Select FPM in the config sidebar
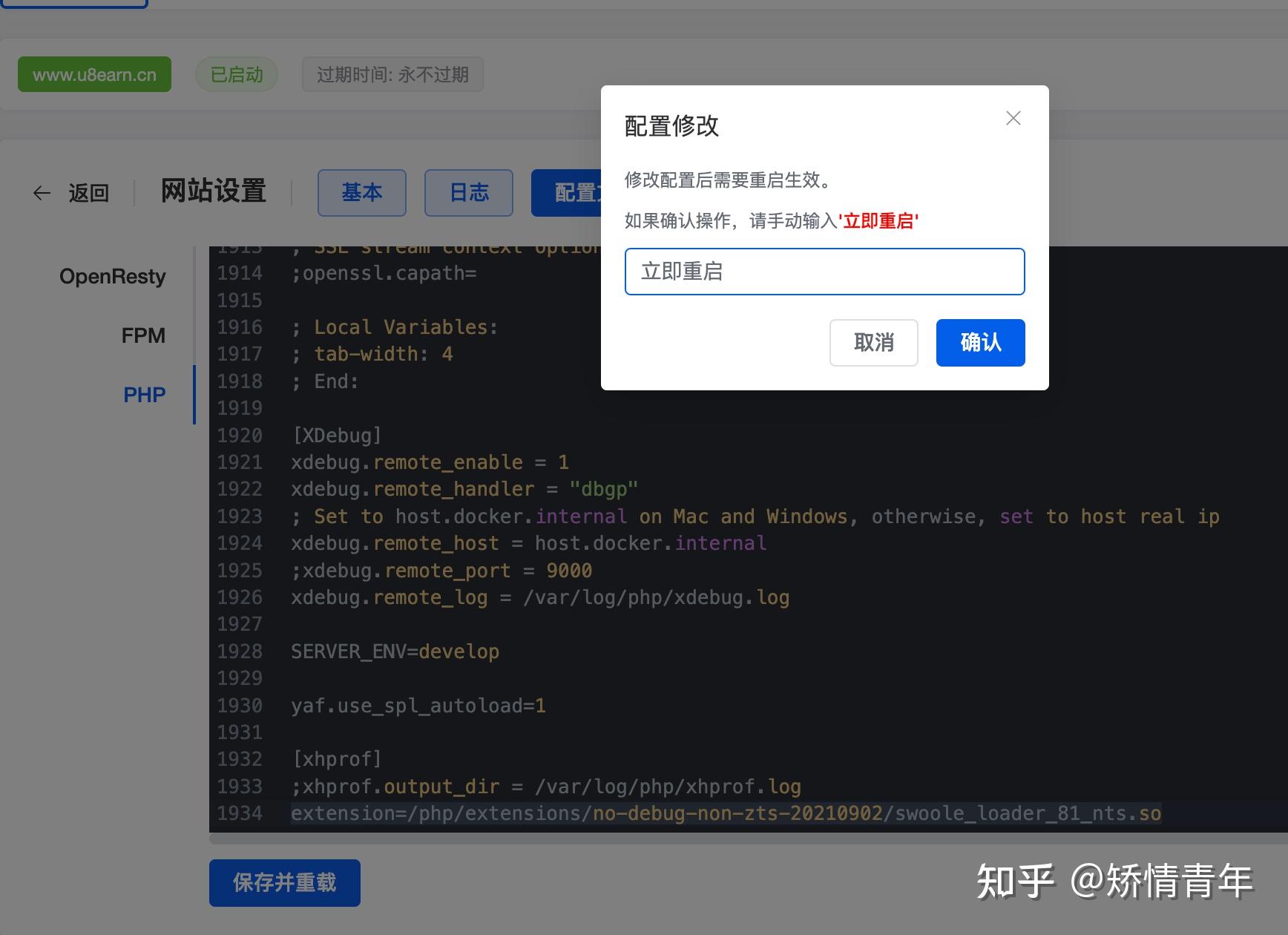The image size is (1288, 935). (x=143, y=335)
